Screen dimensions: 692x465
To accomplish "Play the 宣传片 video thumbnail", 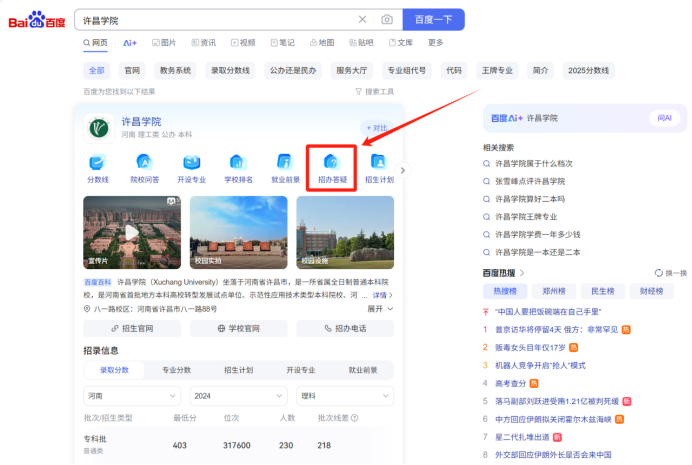I will [x=132, y=232].
